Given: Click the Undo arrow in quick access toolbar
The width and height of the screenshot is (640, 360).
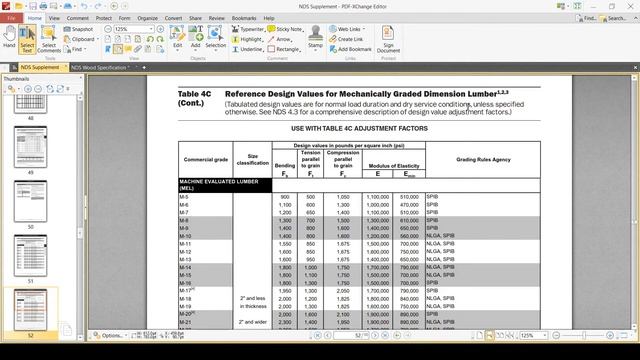Looking at the screenshot, I should tap(84, 6).
